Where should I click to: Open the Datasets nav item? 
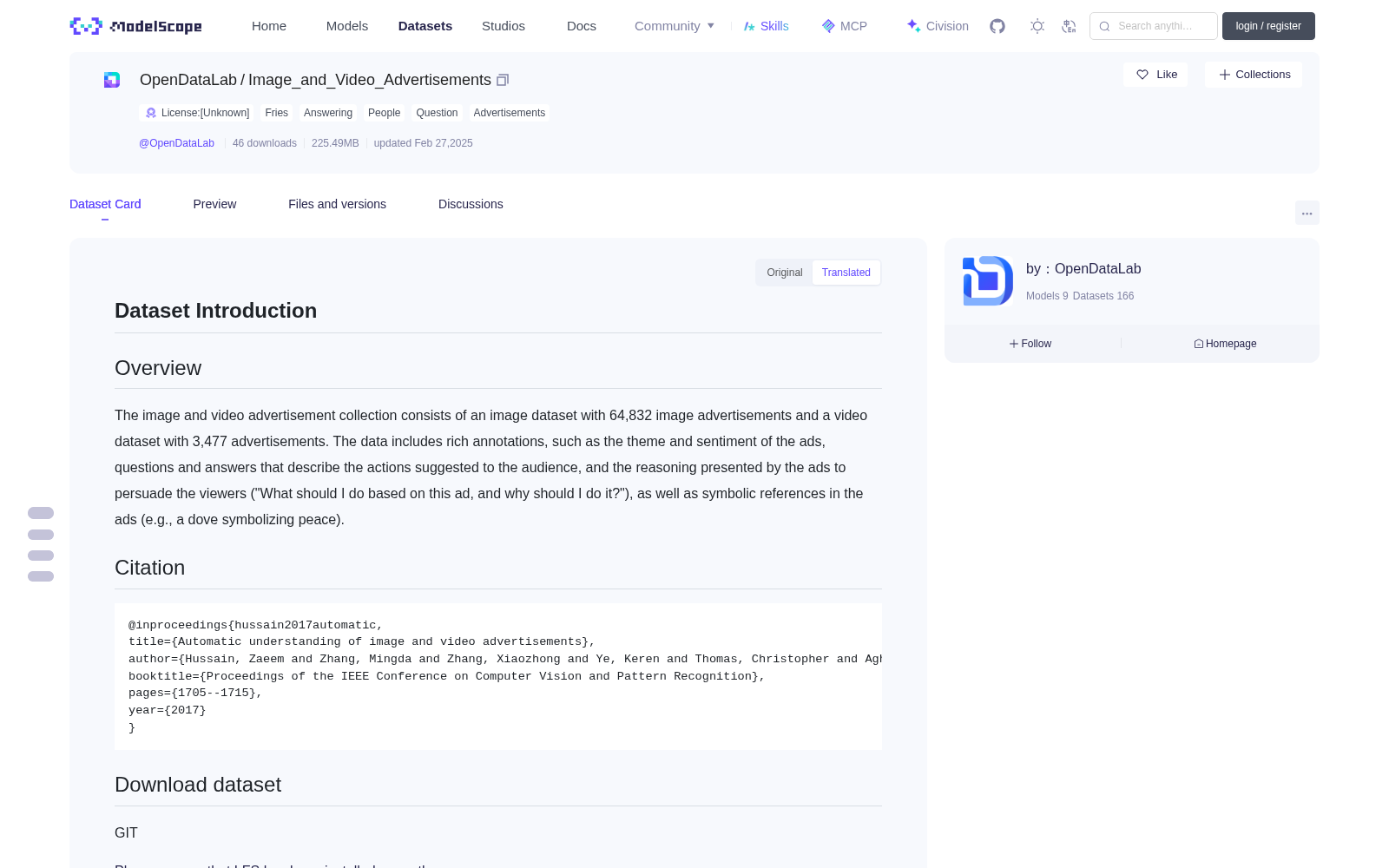[425, 26]
